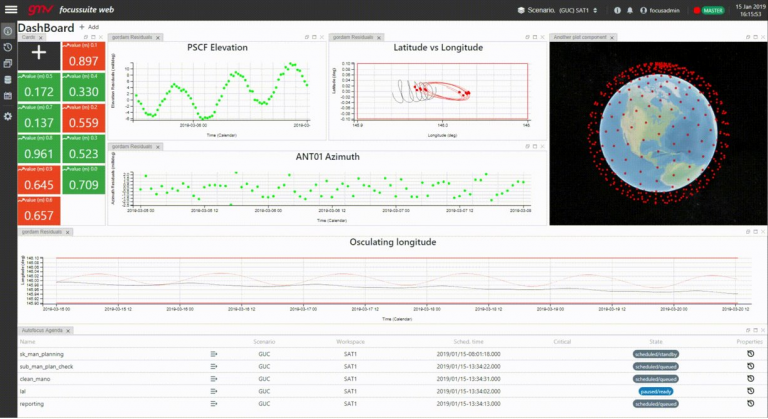Click the Add dashboard button

click(x=89, y=27)
